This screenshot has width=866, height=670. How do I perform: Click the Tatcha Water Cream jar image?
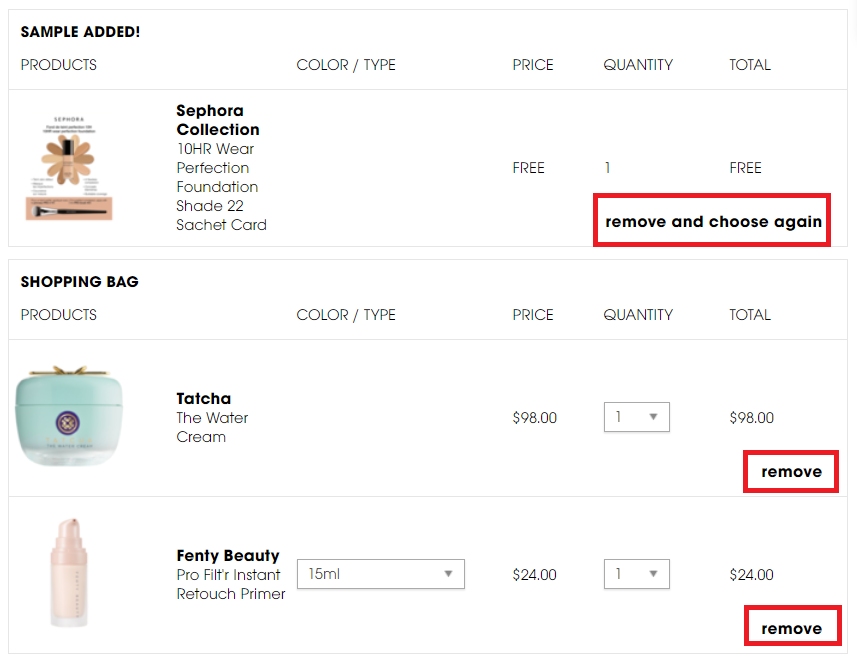[70, 418]
